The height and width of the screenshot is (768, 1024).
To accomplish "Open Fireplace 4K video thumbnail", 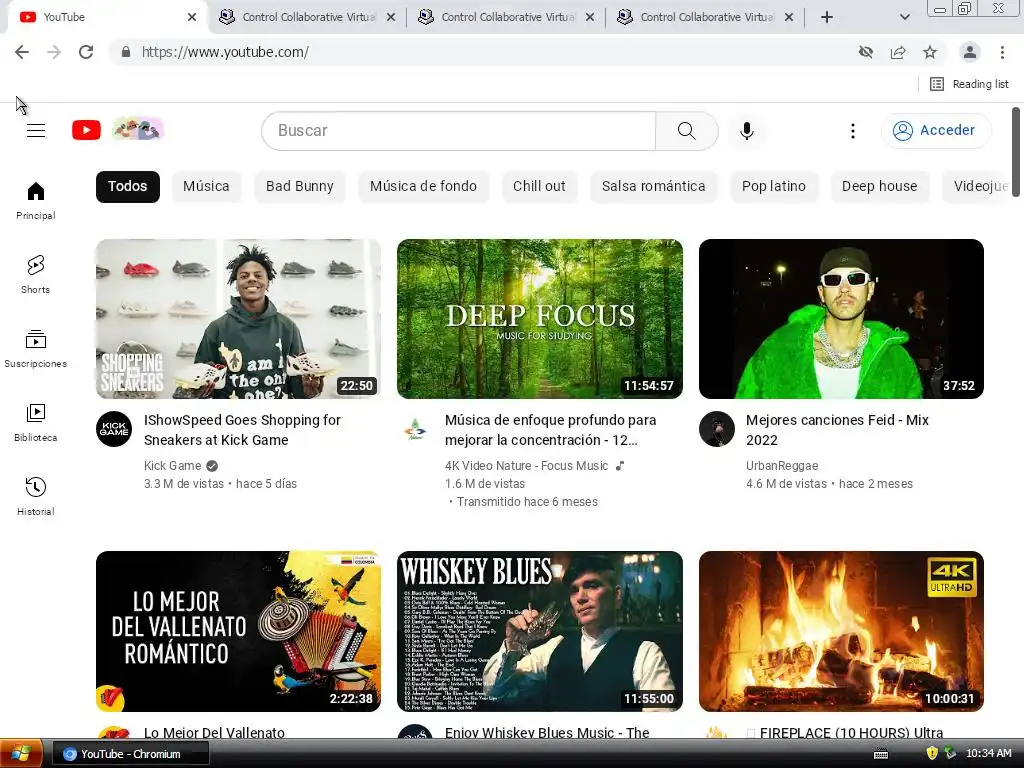I will pos(841,632).
